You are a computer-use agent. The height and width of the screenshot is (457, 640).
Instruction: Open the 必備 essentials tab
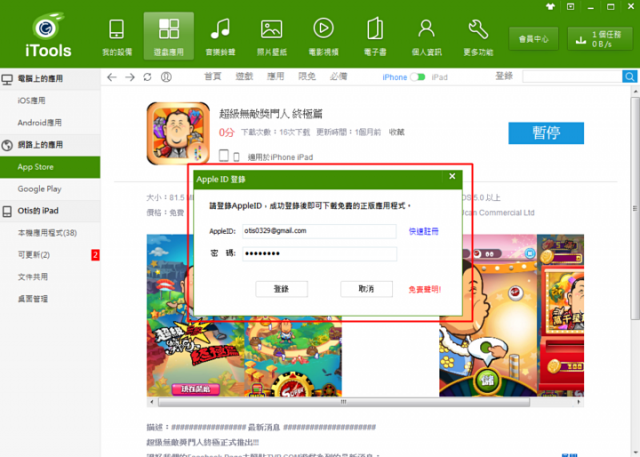coord(338,76)
